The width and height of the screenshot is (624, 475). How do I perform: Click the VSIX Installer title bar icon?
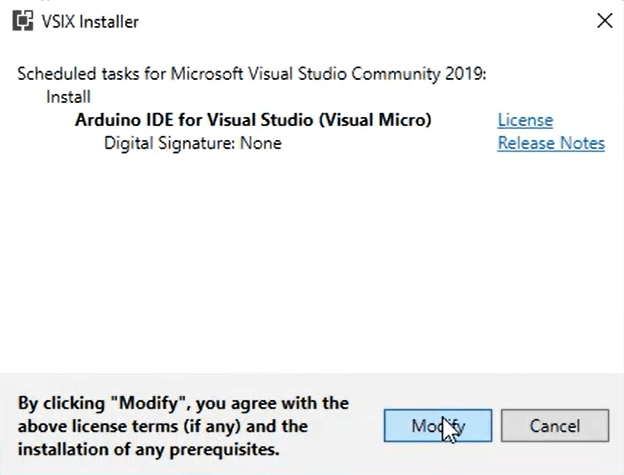pyautogui.click(x=23, y=21)
